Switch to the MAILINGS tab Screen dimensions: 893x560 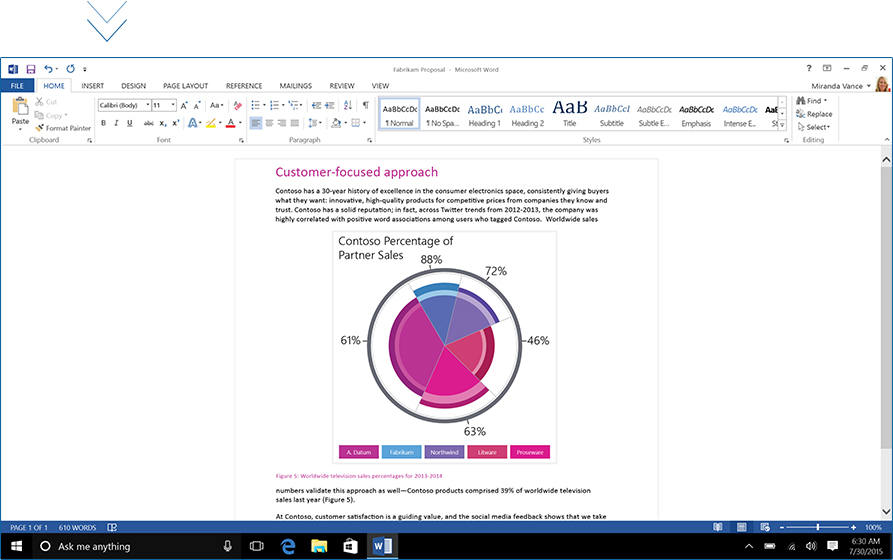296,86
